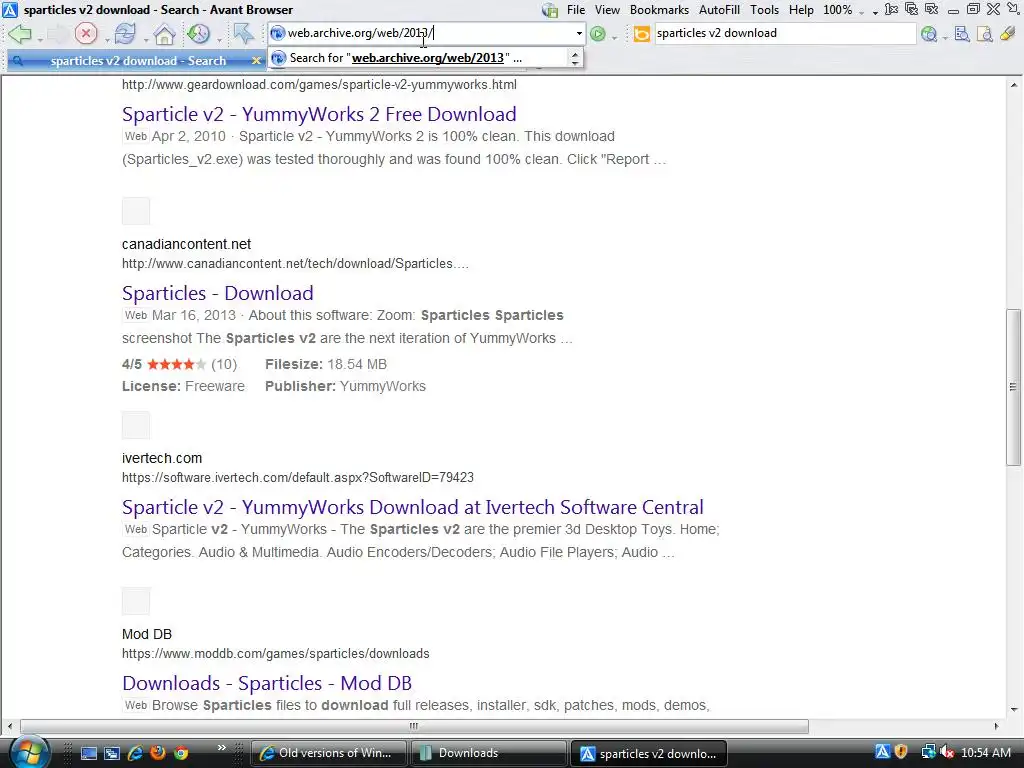Open the AutoFill menu

click(719, 10)
